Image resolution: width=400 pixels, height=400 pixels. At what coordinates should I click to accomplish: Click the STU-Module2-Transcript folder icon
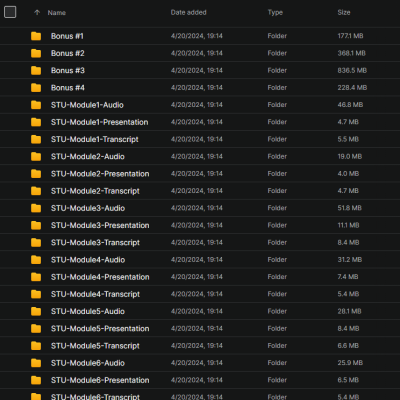pos(36,191)
